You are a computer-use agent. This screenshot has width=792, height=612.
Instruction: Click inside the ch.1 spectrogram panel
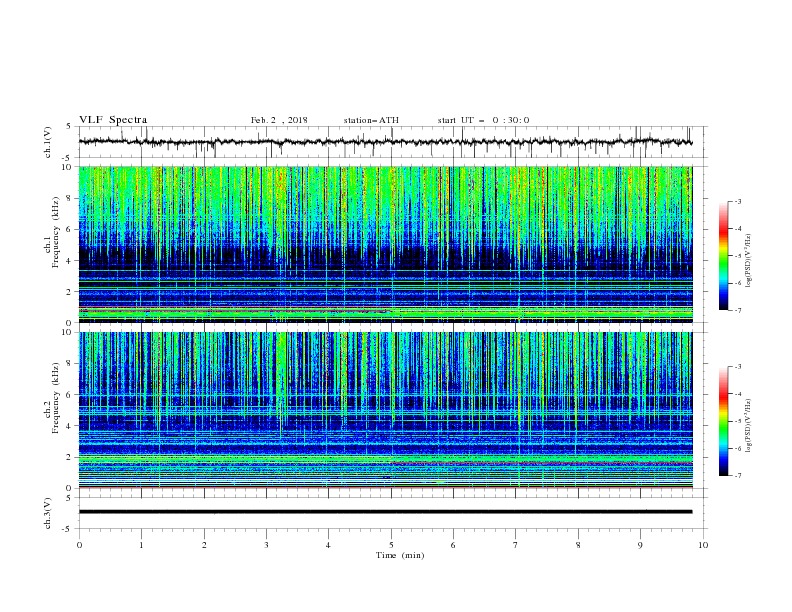[385, 244]
